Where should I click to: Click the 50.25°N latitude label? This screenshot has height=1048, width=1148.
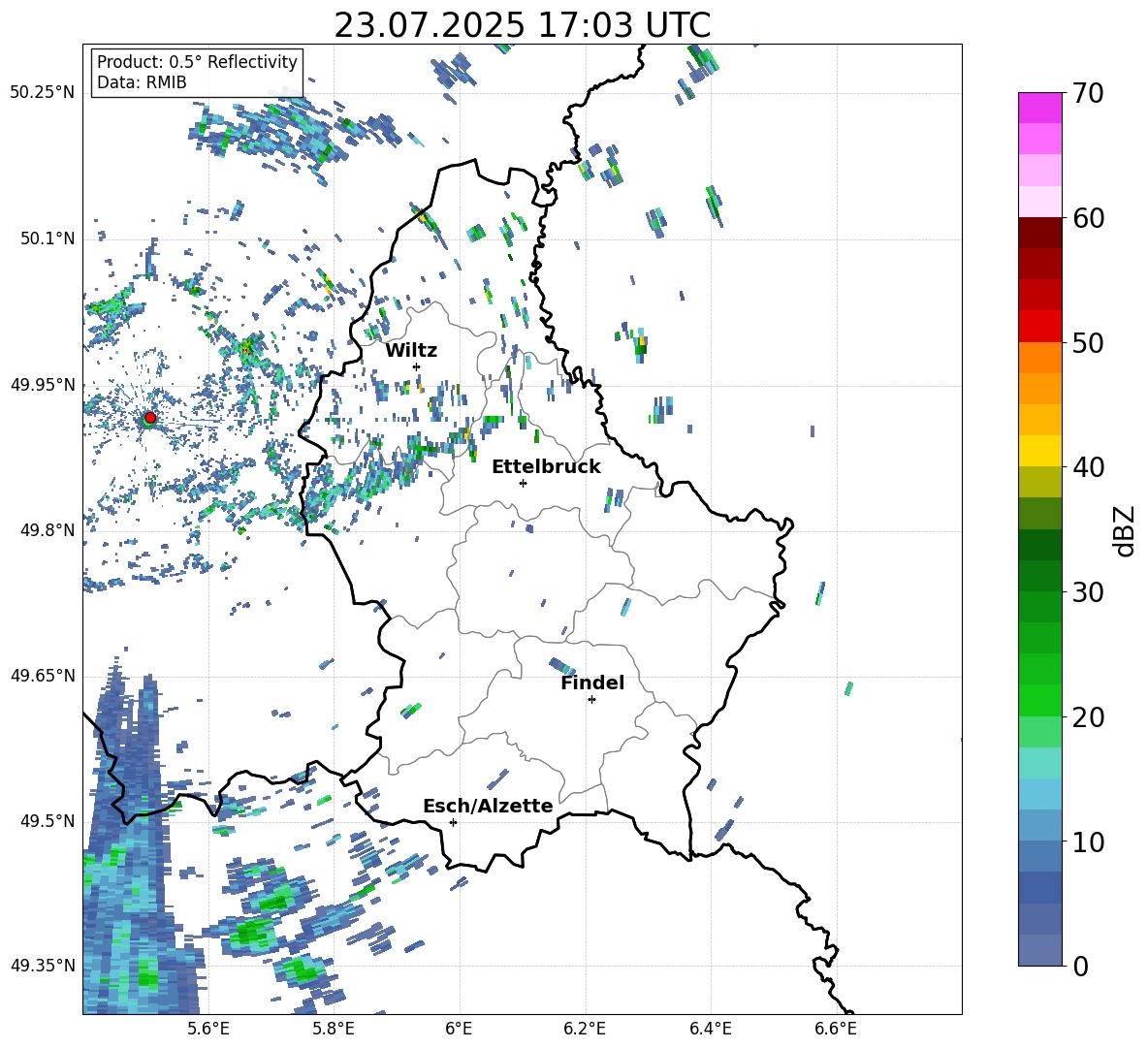coord(43,93)
